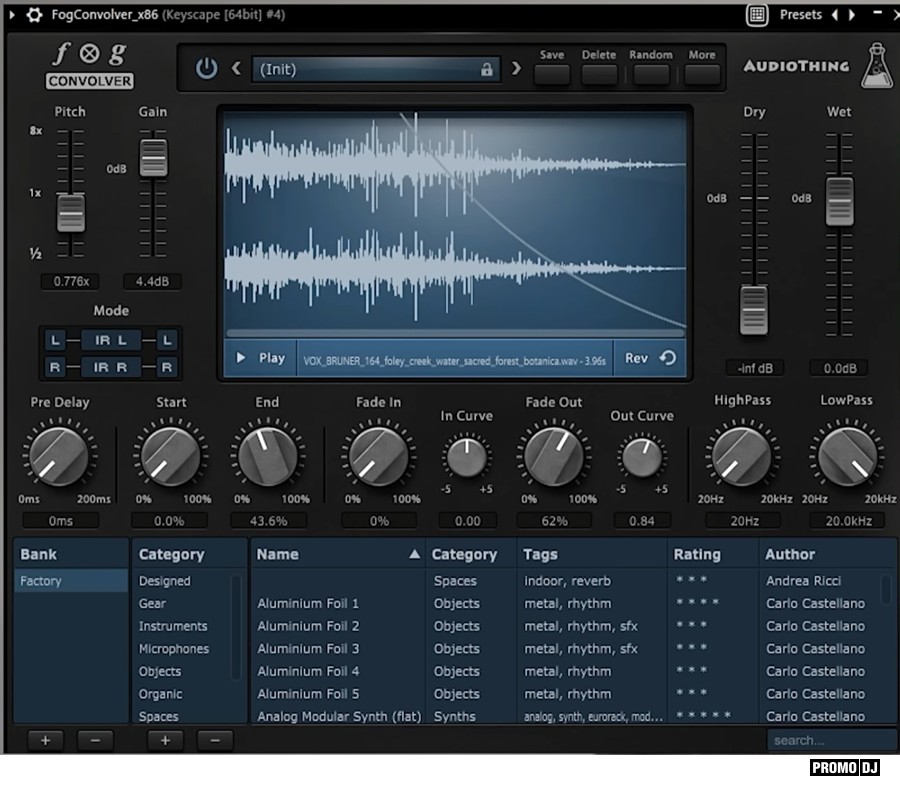
Task: Toggle the Rev reverse button
Action: (650, 358)
